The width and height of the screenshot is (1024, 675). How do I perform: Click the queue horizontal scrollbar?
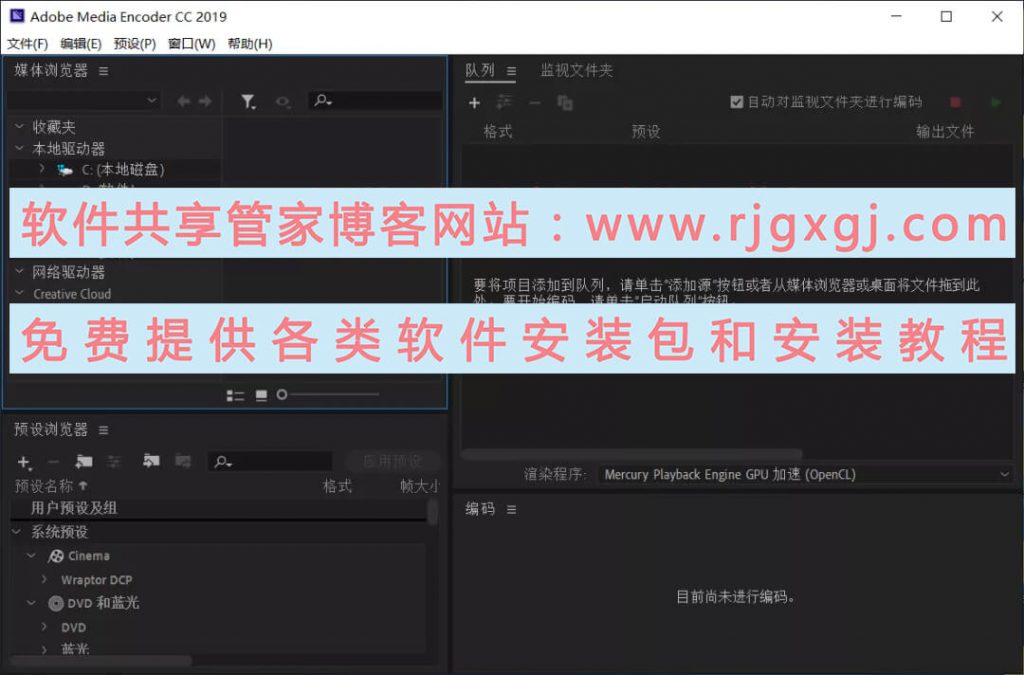(632, 454)
